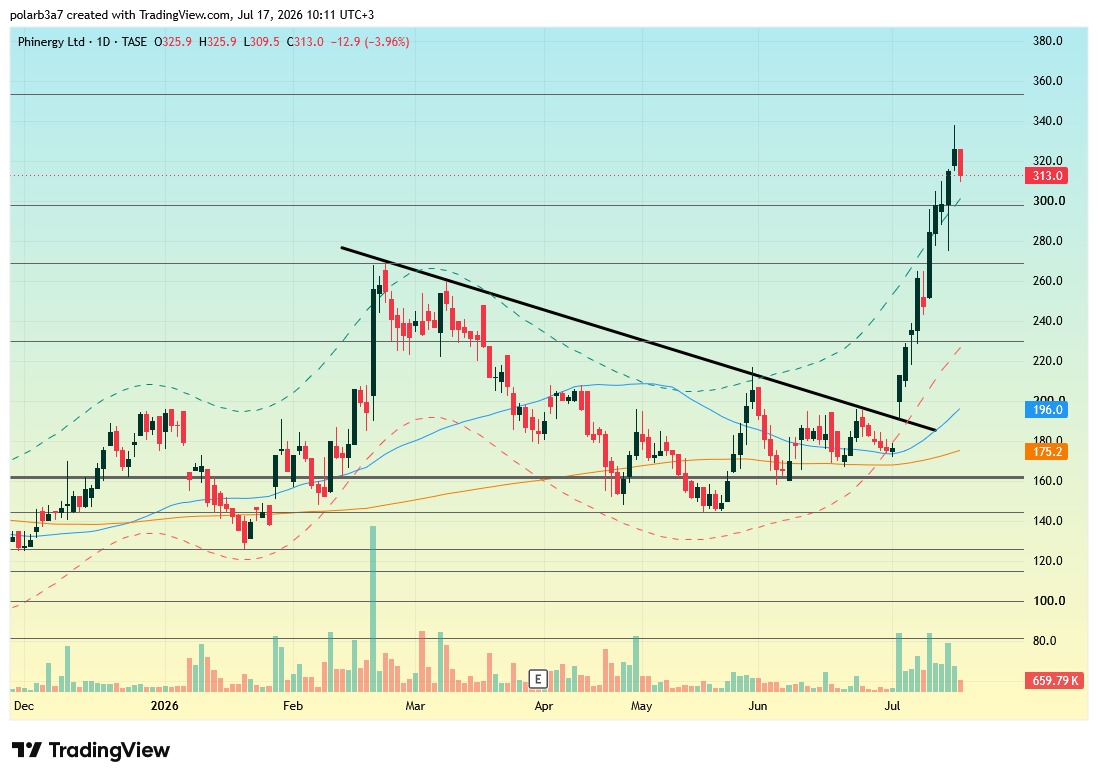This screenshot has height=780, width=1098.
Task: Click the 'Mar' time axis label
Action: click(x=415, y=706)
